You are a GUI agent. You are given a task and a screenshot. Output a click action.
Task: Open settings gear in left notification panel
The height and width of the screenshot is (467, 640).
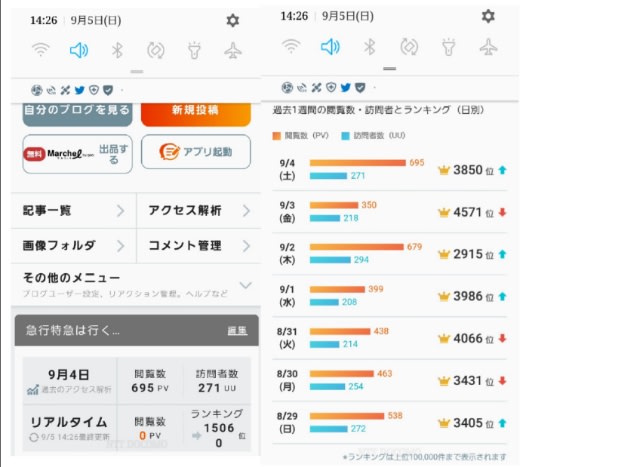pos(233,20)
